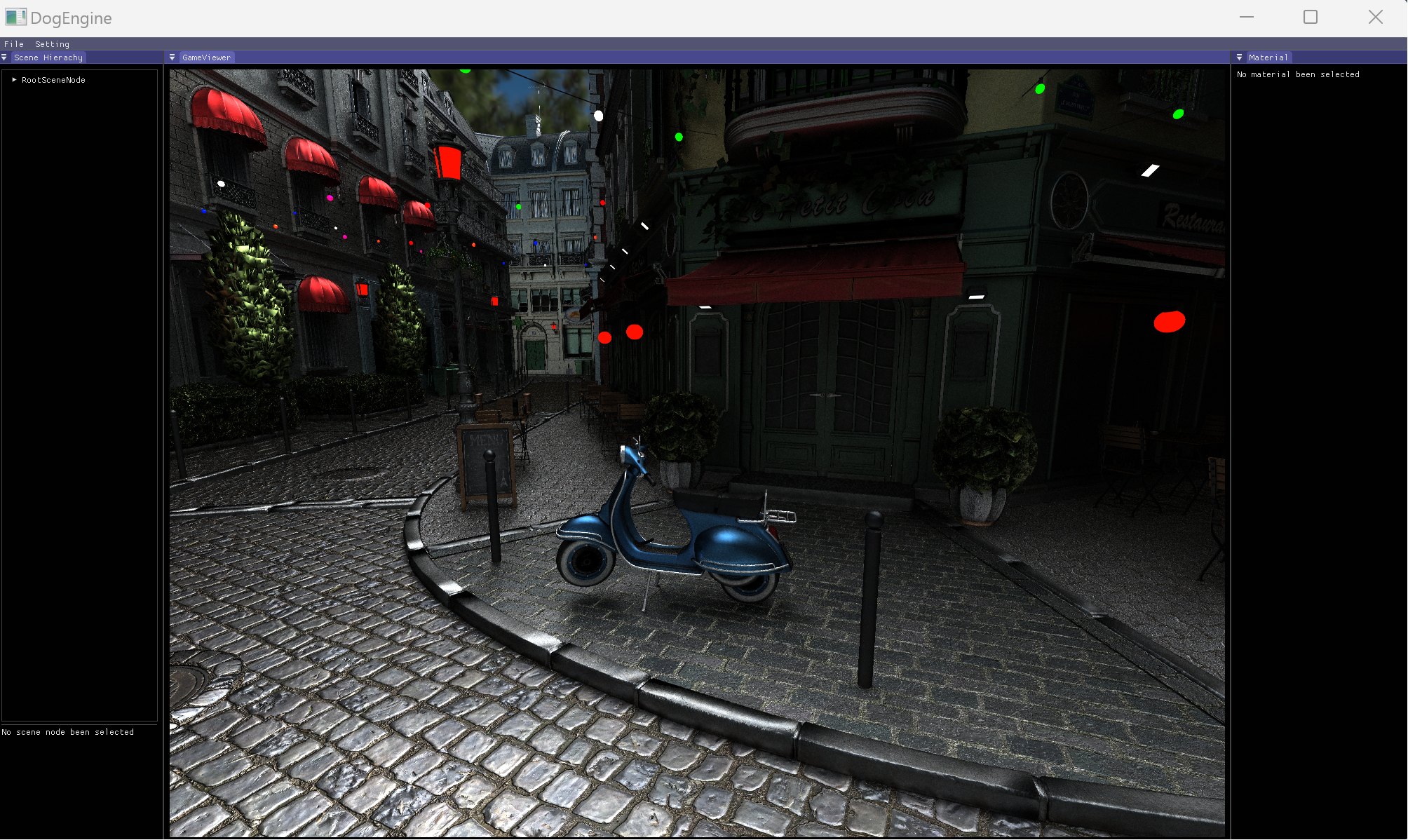Screen dimensions: 1408x840
Task: Activate the Material tab
Action: [x=1268, y=57]
